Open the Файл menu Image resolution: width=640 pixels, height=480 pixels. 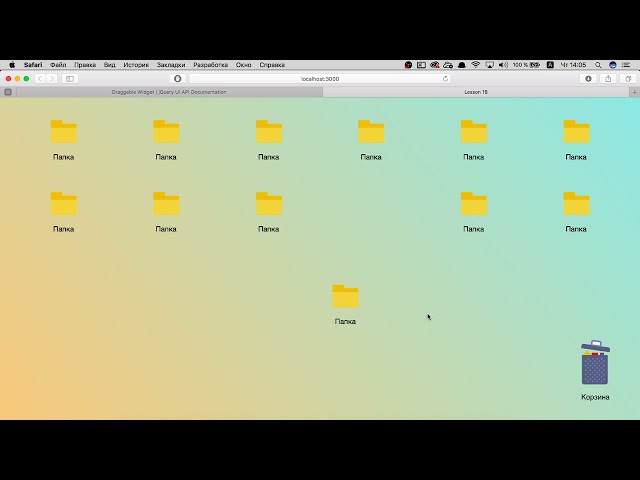58,65
